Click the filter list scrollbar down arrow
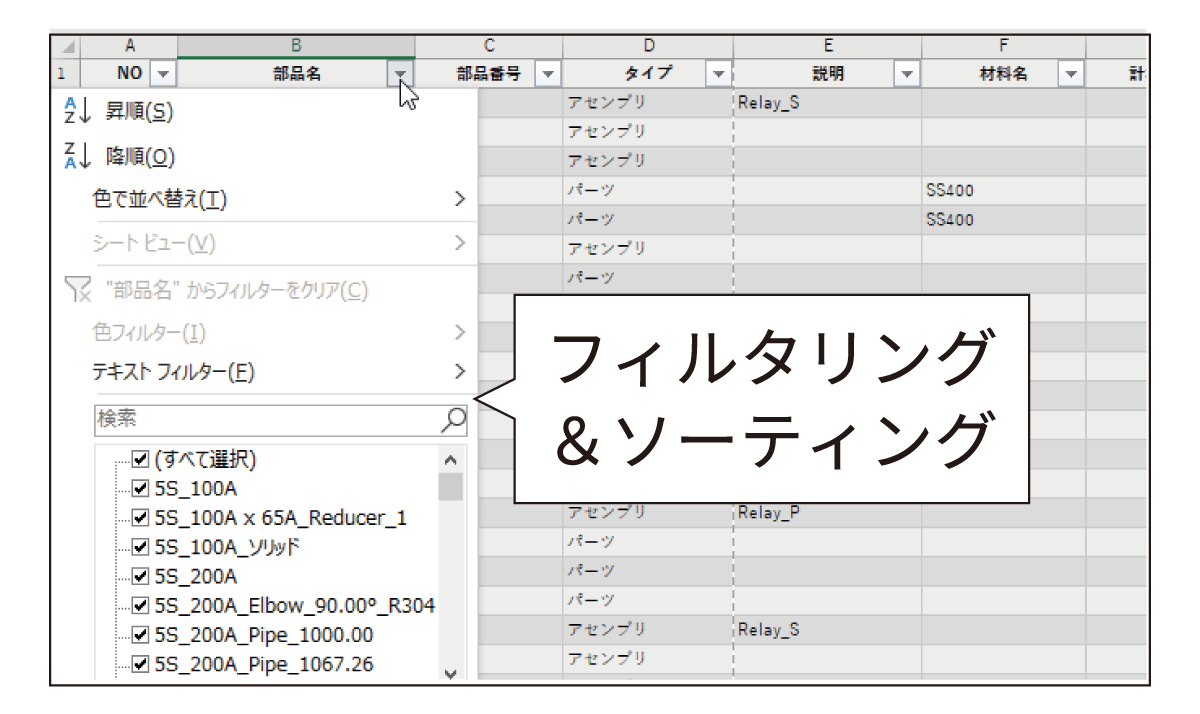This screenshot has width=1200, height=714. 450,674
